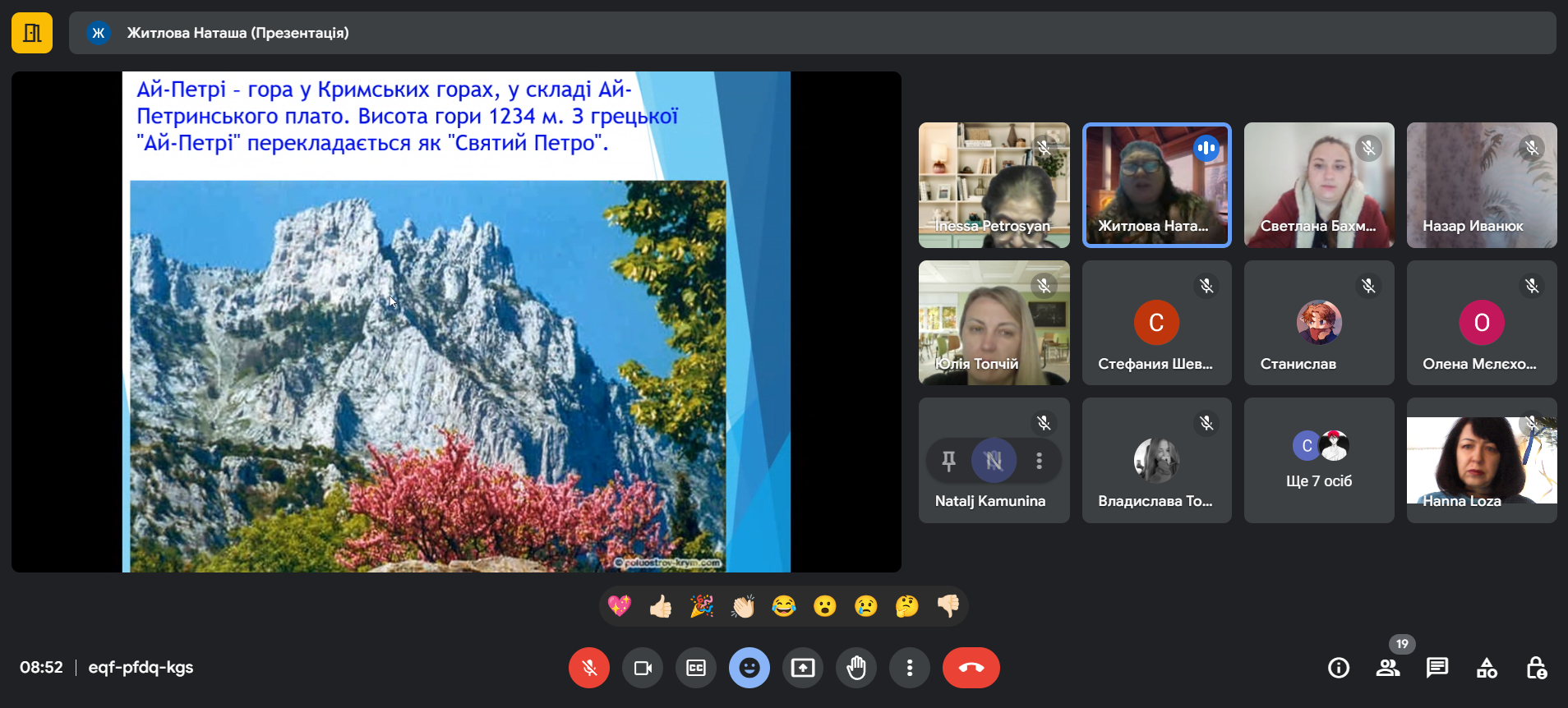Raise your hand
Image resolution: width=1568 pixels, height=708 pixels.
855,668
